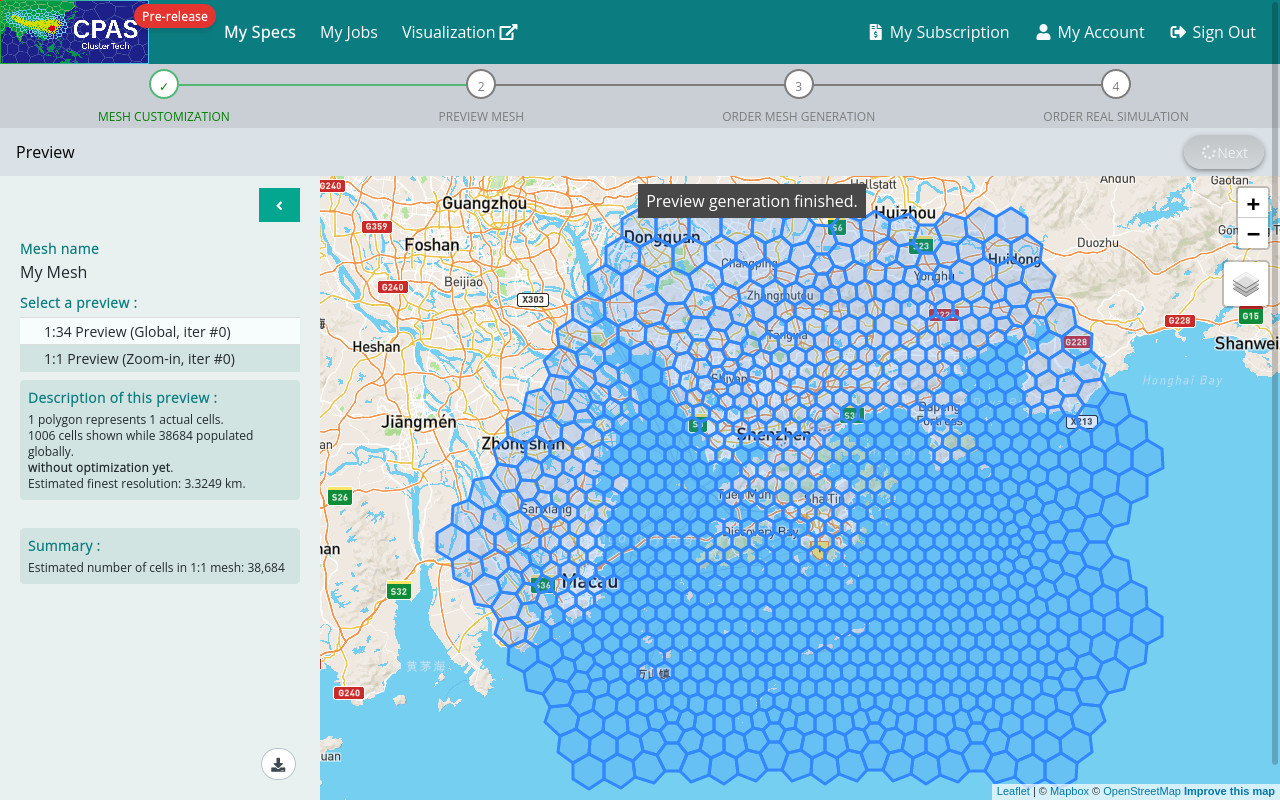Go to step 1 Mesh Customization circle
The height and width of the screenshot is (800, 1280).
164,84
